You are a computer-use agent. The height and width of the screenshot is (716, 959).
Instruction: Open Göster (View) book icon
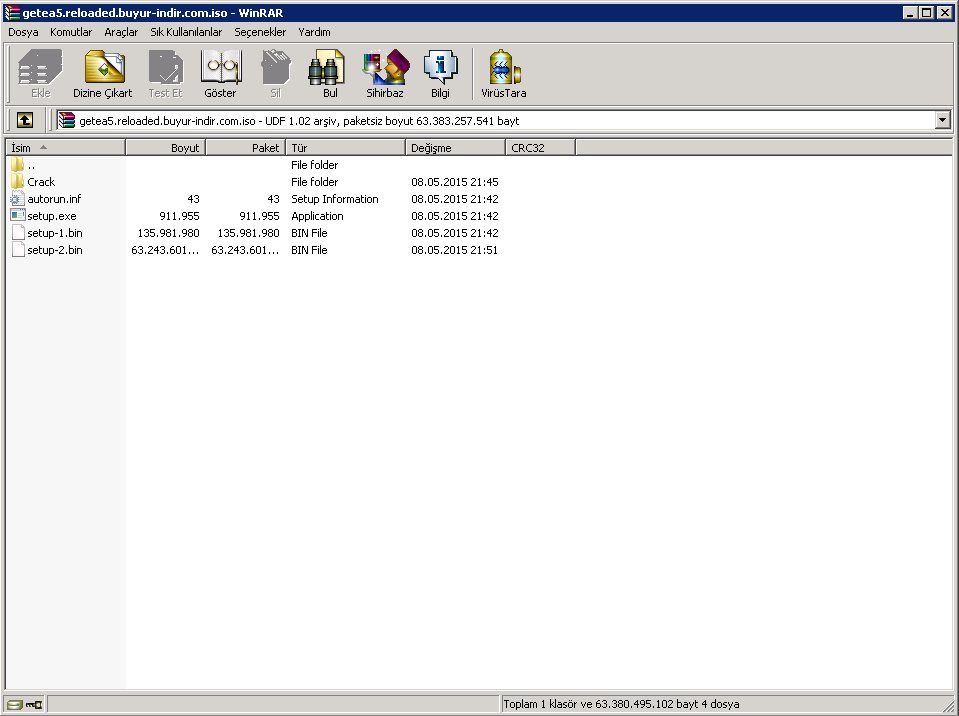[221, 67]
